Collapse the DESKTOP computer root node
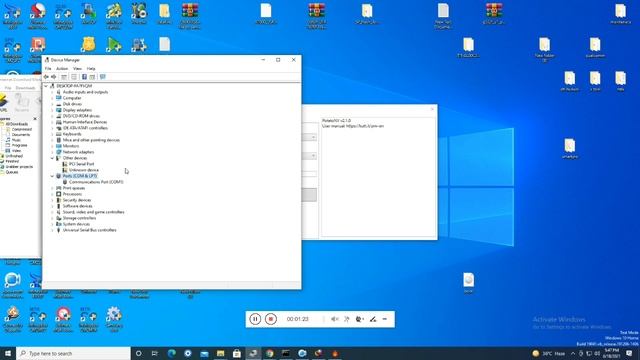 (x=46, y=86)
